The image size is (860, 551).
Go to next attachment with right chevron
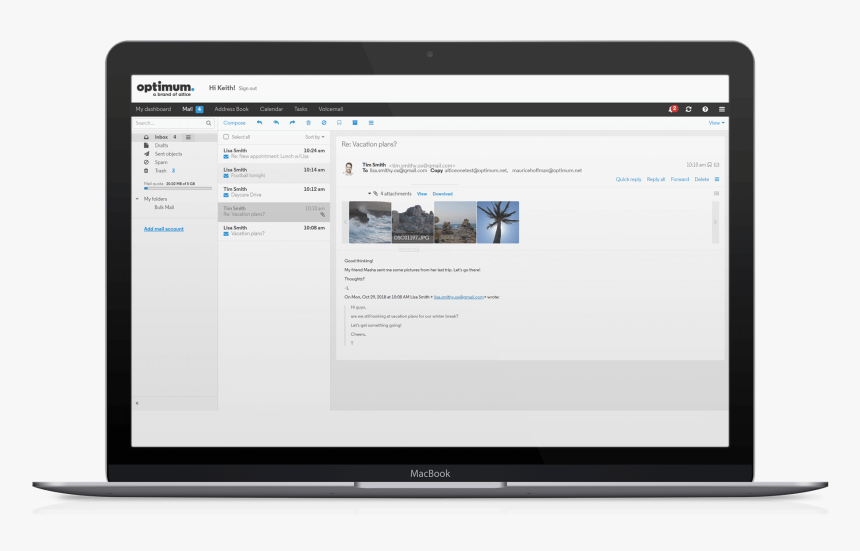coord(715,222)
